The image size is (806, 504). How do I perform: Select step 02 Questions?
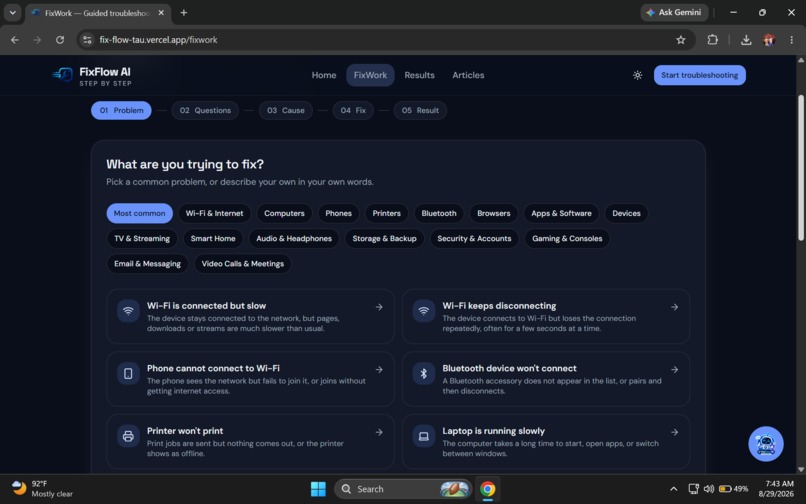[205, 111]
